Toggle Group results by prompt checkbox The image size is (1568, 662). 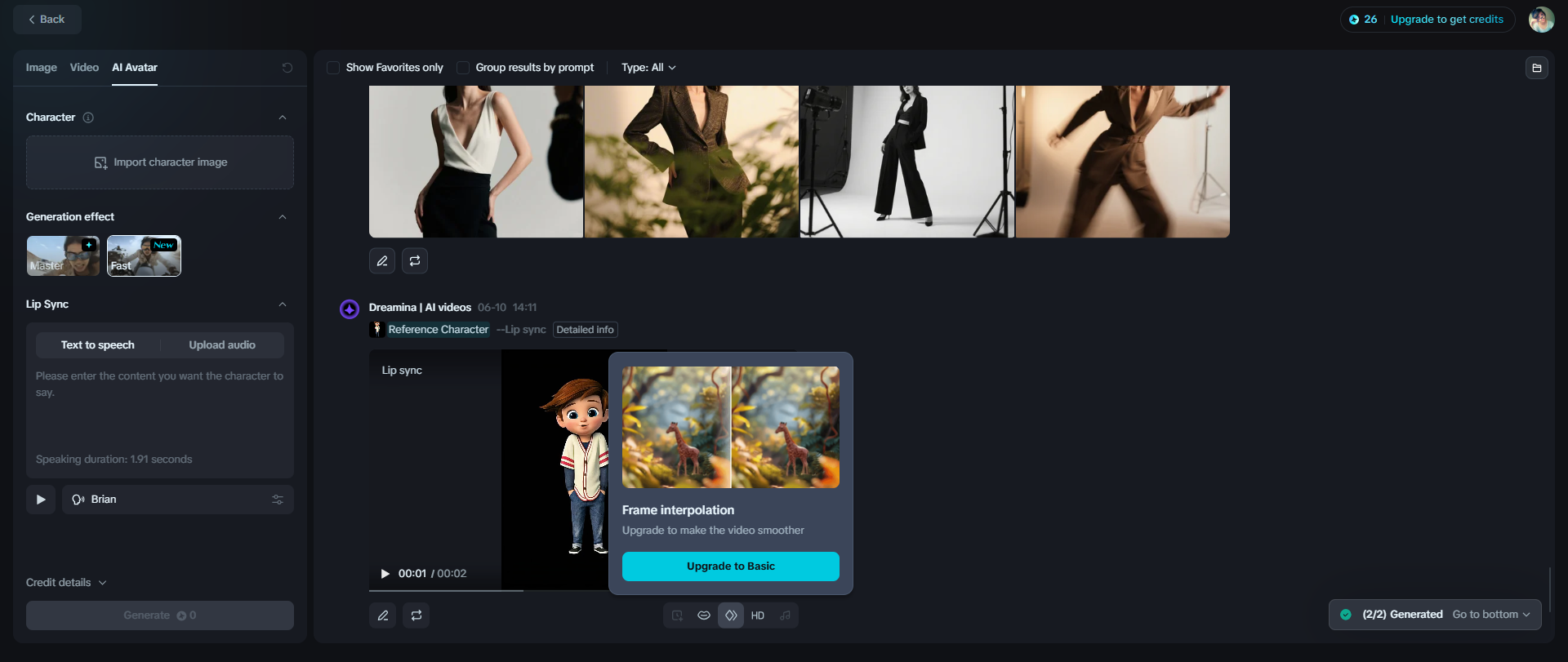(463, 68)
